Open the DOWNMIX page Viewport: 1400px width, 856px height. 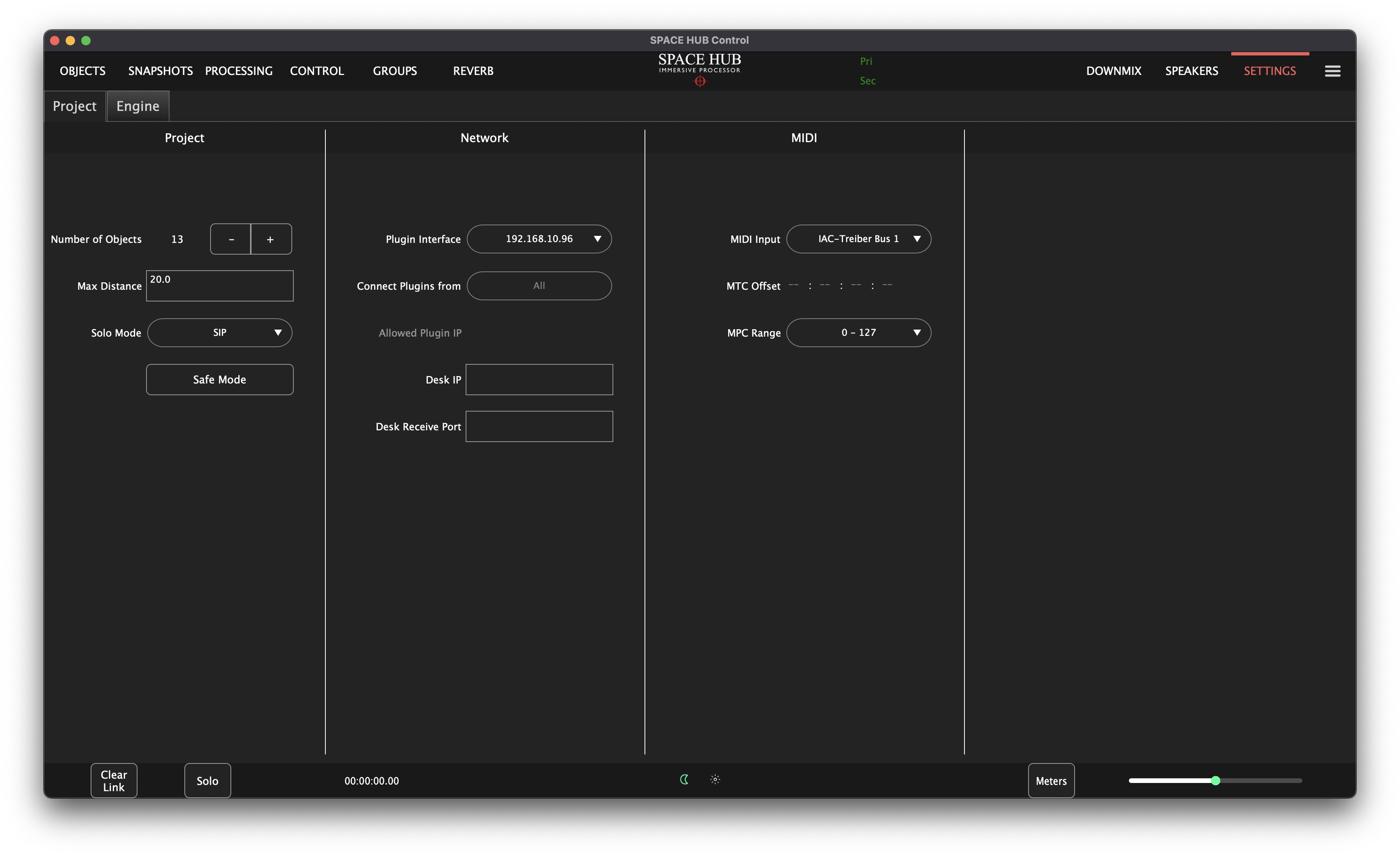1114,71
